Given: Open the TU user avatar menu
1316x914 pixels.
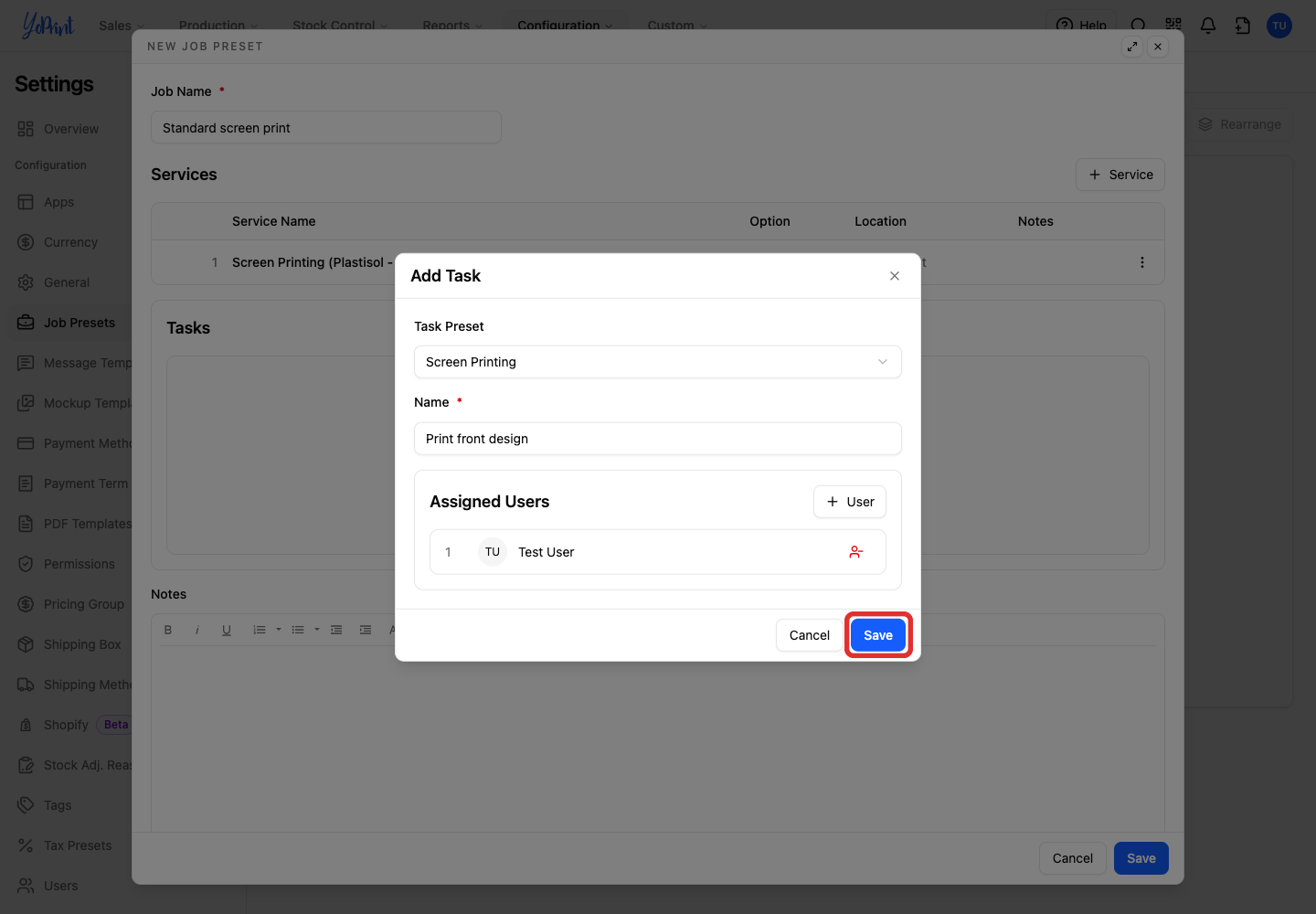Looking at the screenshot, I should [1279, 26].
